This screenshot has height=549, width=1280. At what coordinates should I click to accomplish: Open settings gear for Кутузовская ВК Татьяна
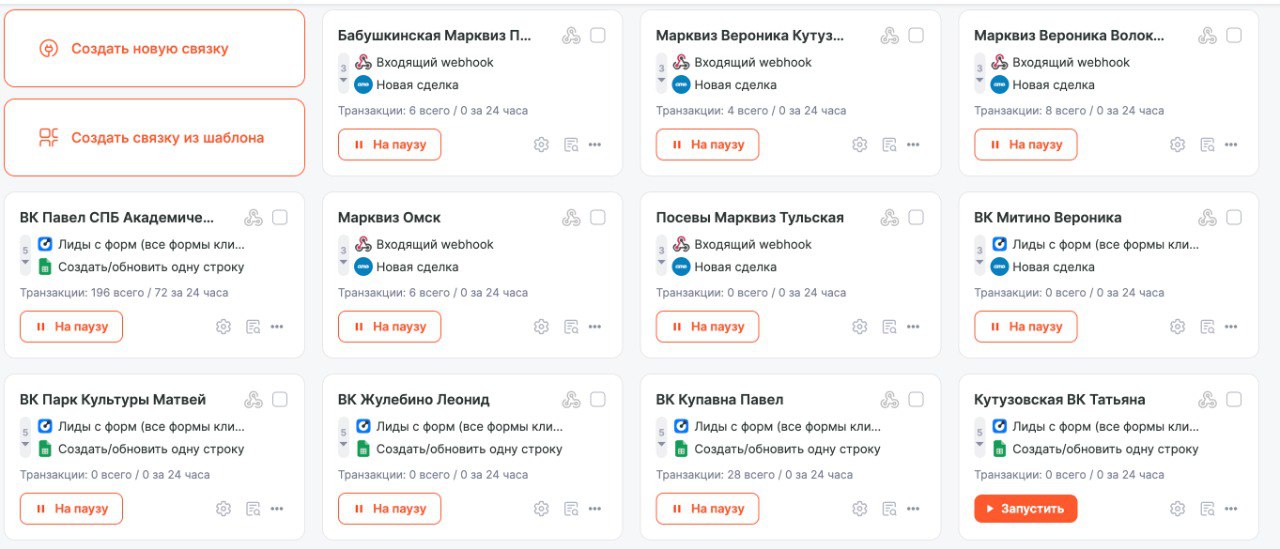tap(1177, 509)
